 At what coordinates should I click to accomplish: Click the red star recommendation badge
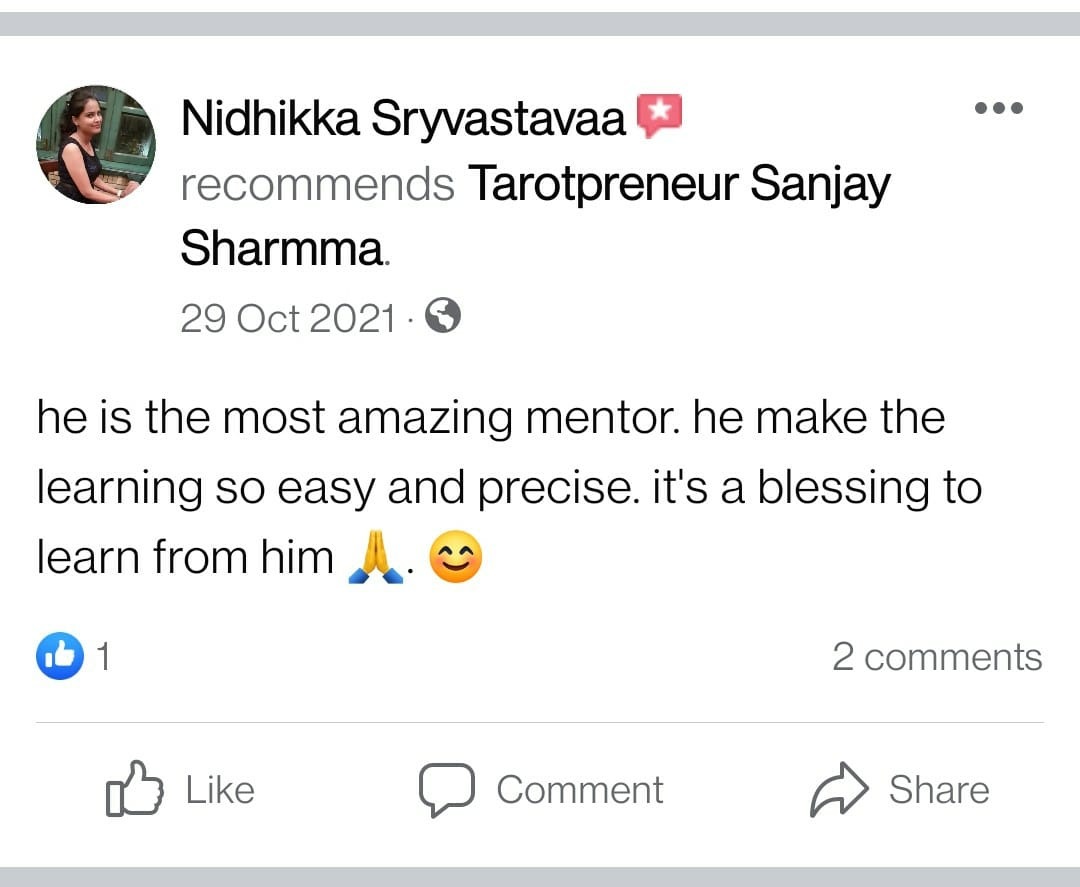click(659, 117)
